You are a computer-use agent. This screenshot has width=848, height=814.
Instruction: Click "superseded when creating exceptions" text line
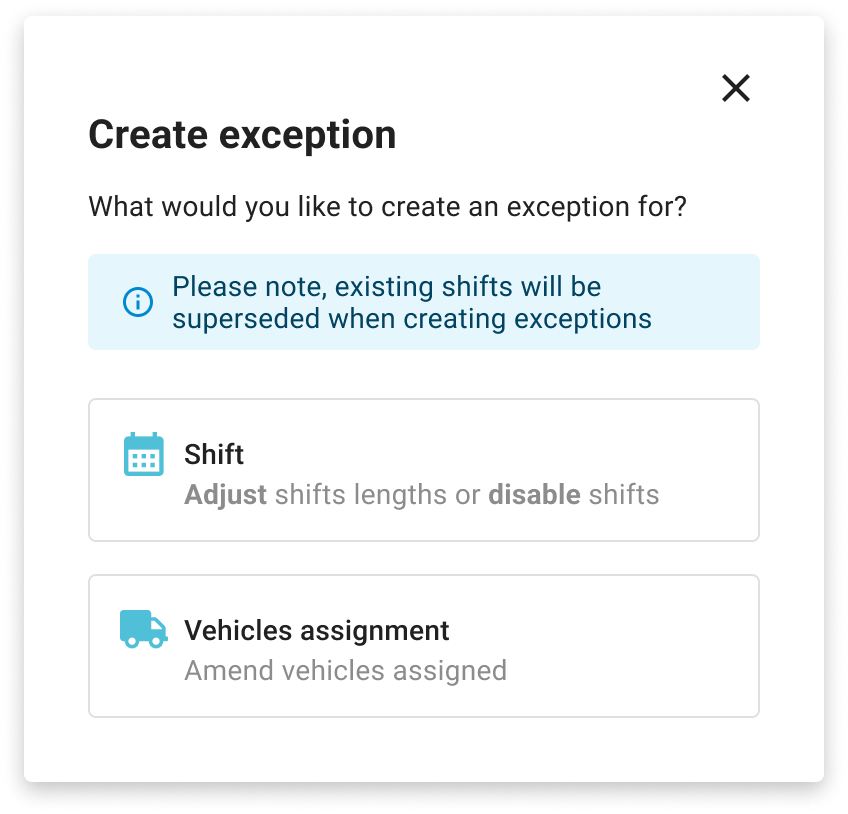click(411, 319)
